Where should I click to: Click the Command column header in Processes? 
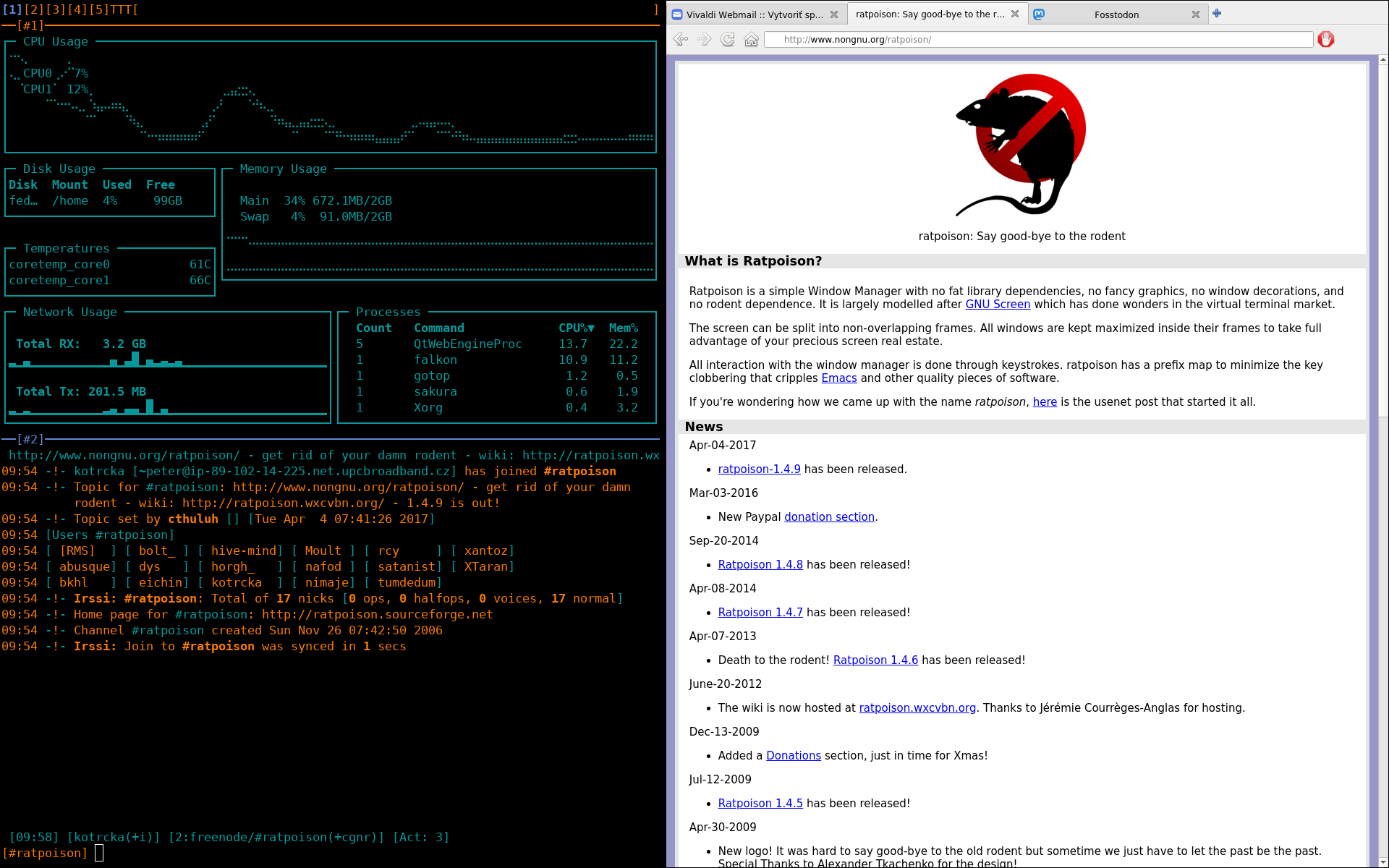pos(439,328)
